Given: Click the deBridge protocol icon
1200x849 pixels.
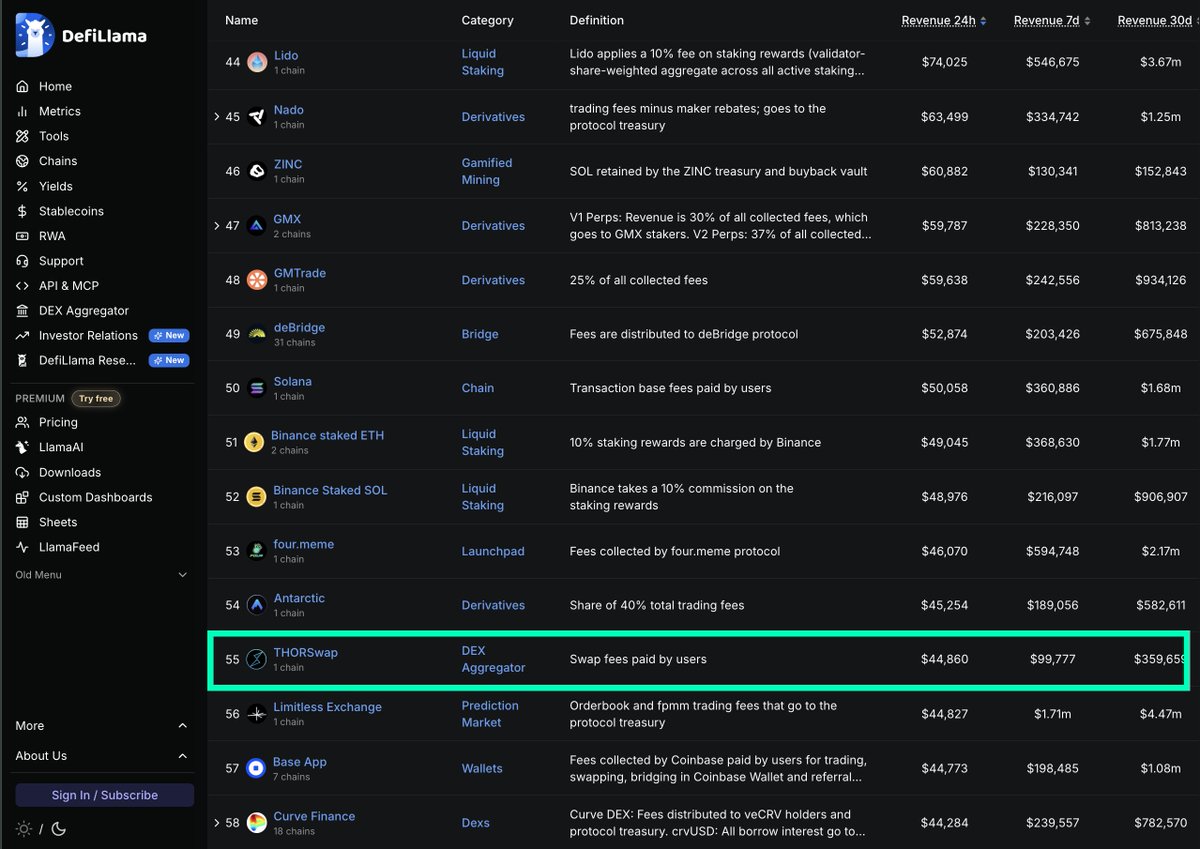Looking at the screenshot, I should [257, 334].
